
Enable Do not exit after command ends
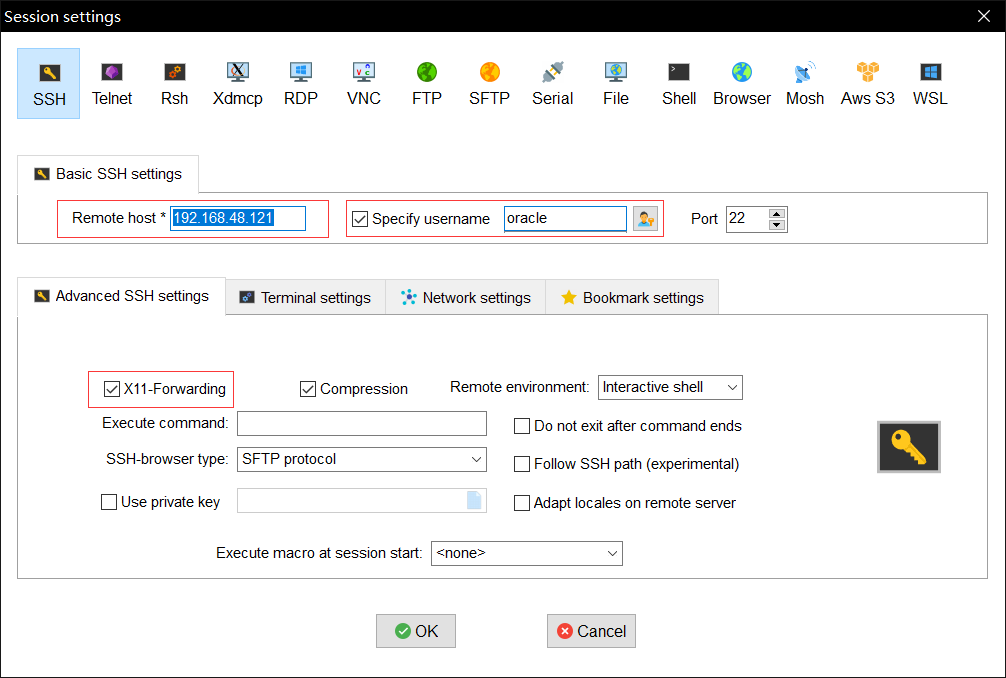pos(522,426)
